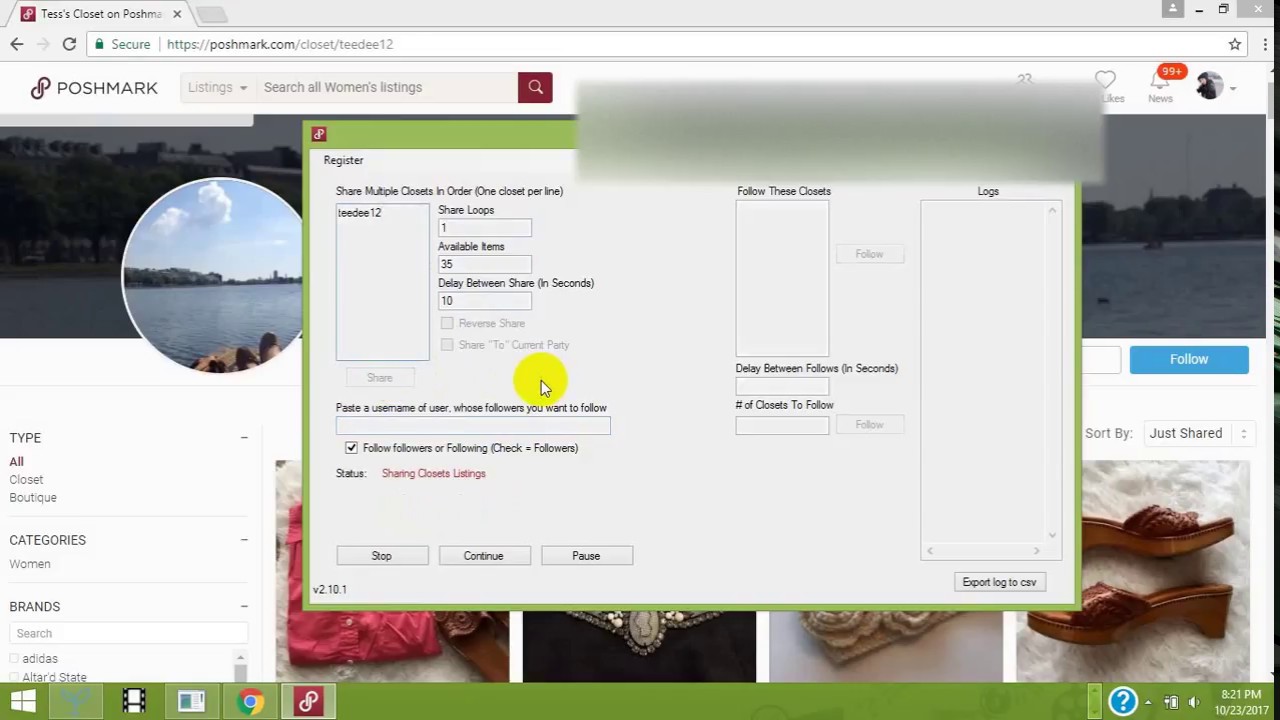Open the Sort By Just Shared dropdown
Screen dimensions: 1280x720
[1199, 433]
